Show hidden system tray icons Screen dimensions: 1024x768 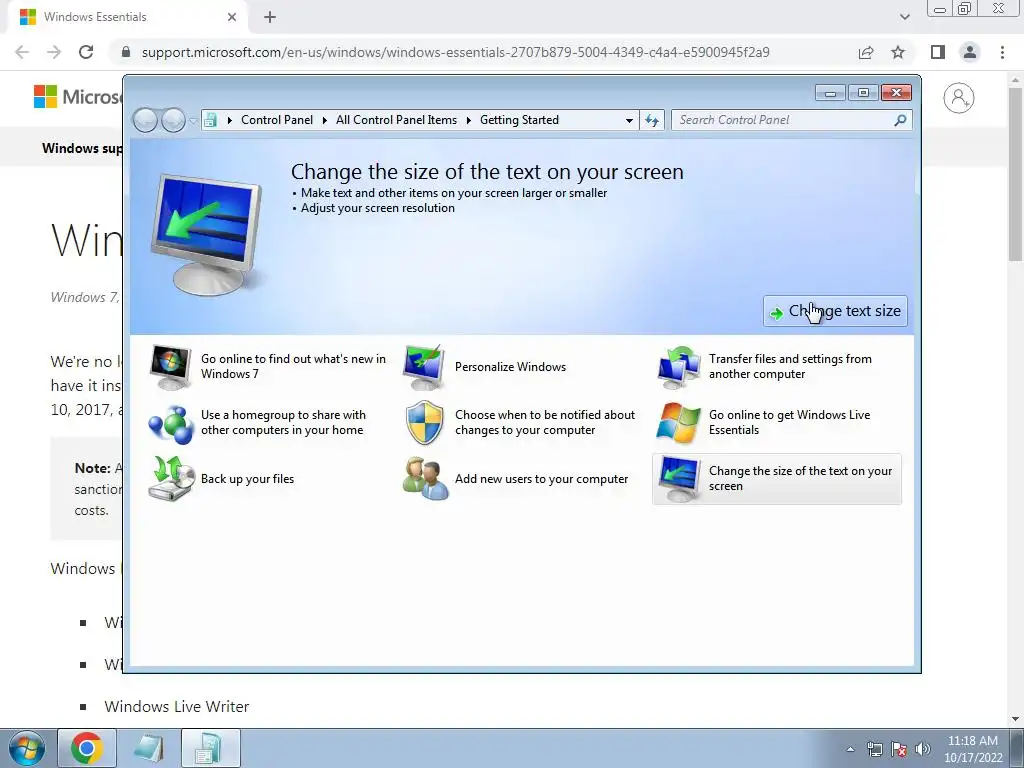click(850, 749)
